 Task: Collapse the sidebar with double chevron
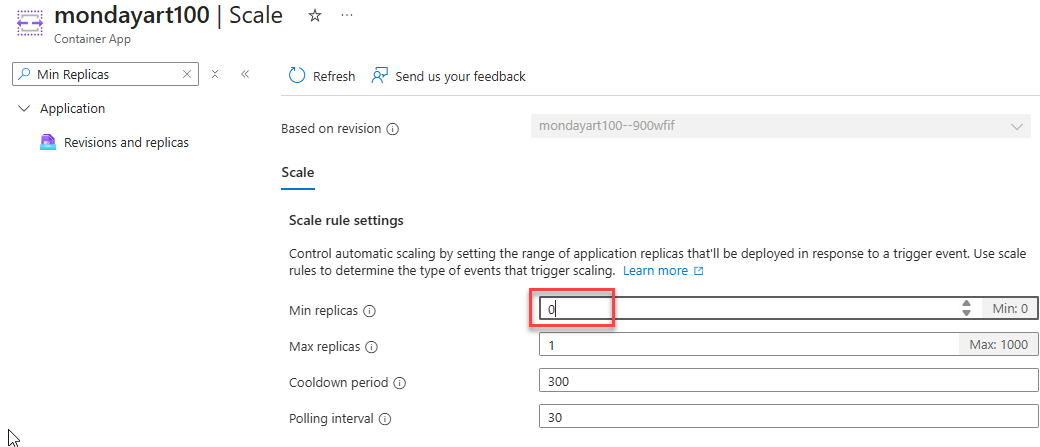pos(245,74)
